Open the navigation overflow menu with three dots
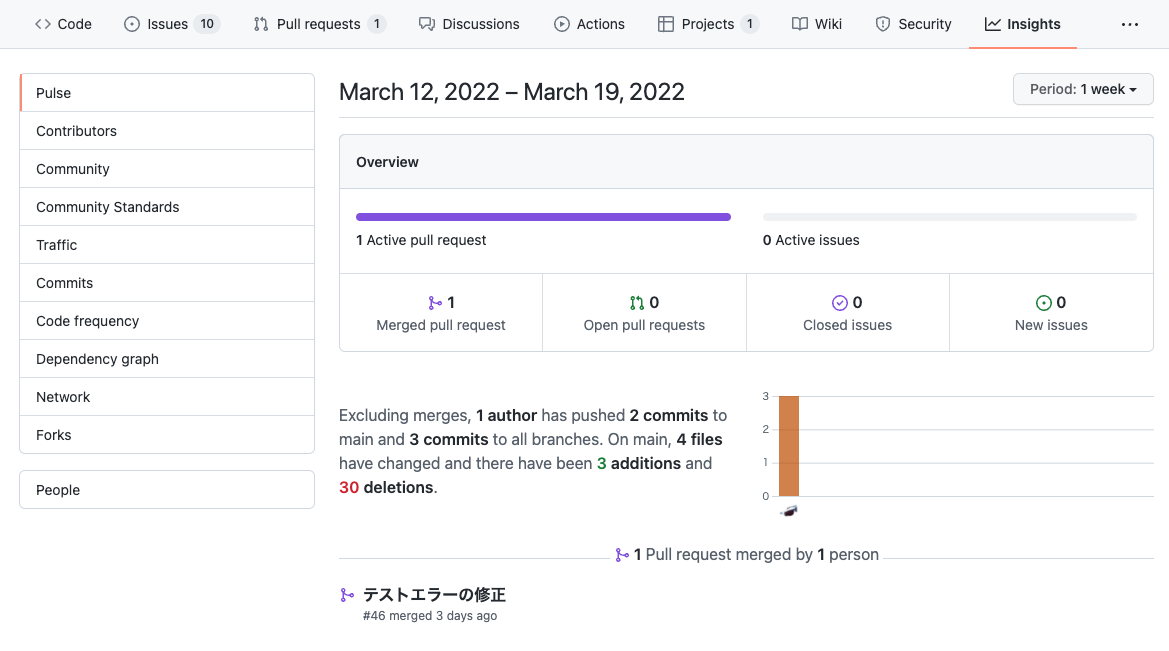This screenshot has height=651, width=1169. (x=1130, y=23)
